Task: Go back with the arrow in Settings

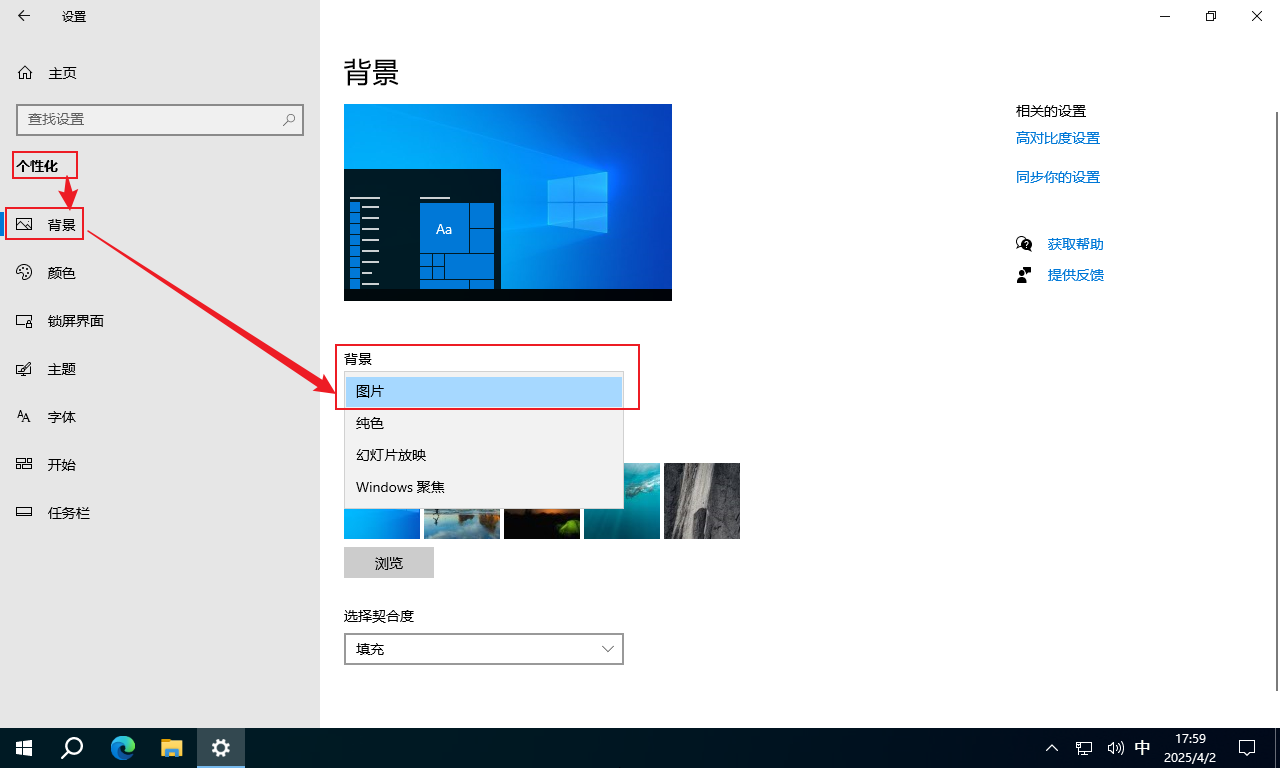Action: [24, 16]
